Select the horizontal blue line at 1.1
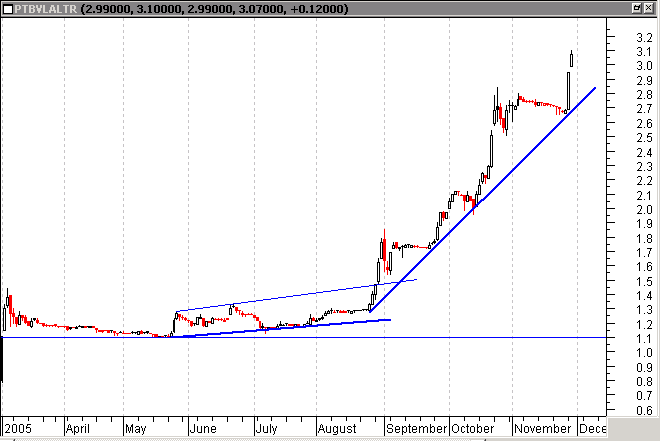The image size is (660, 442). (303, 337)
